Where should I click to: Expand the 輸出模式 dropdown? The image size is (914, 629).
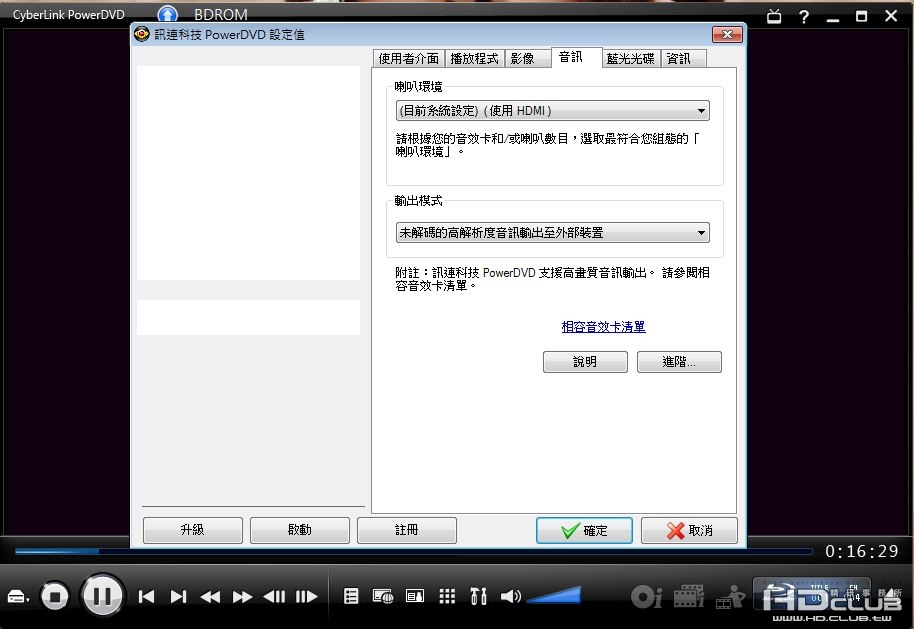(553, 233)
